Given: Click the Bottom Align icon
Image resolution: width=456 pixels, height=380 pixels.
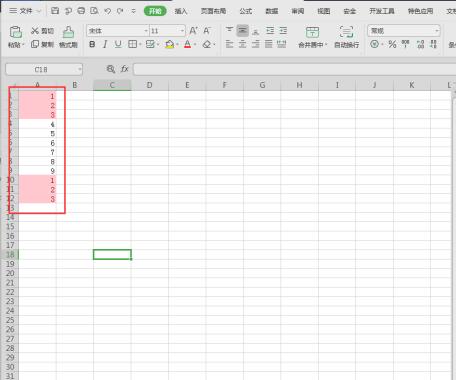Looking at the screenshot, I should point(256,31).
